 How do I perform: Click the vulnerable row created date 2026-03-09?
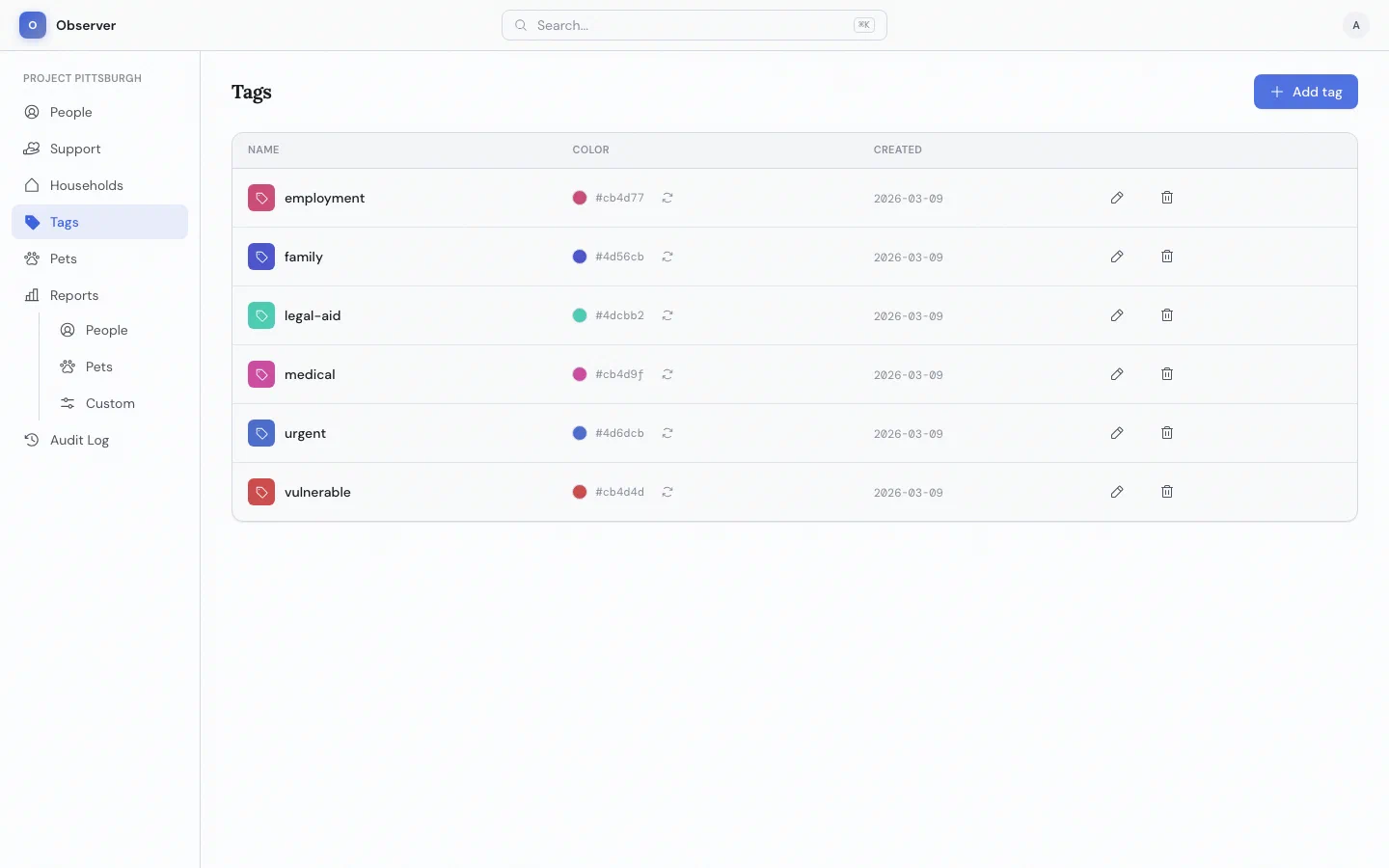909,493
